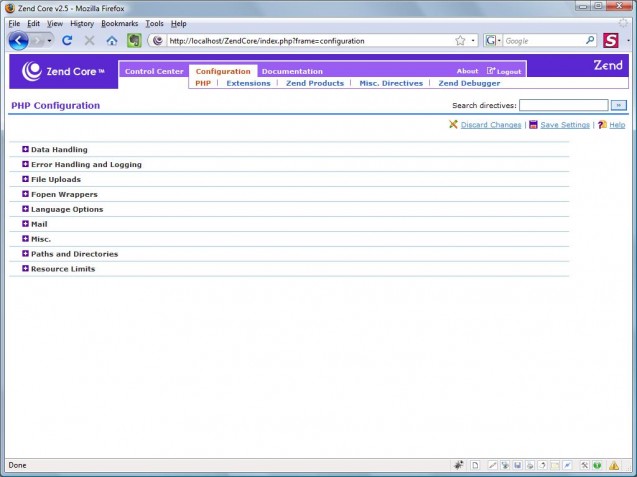Click the red S toolbar icon
The height and width of the screenshot is (477, 637).
click(x=611, y=41)
